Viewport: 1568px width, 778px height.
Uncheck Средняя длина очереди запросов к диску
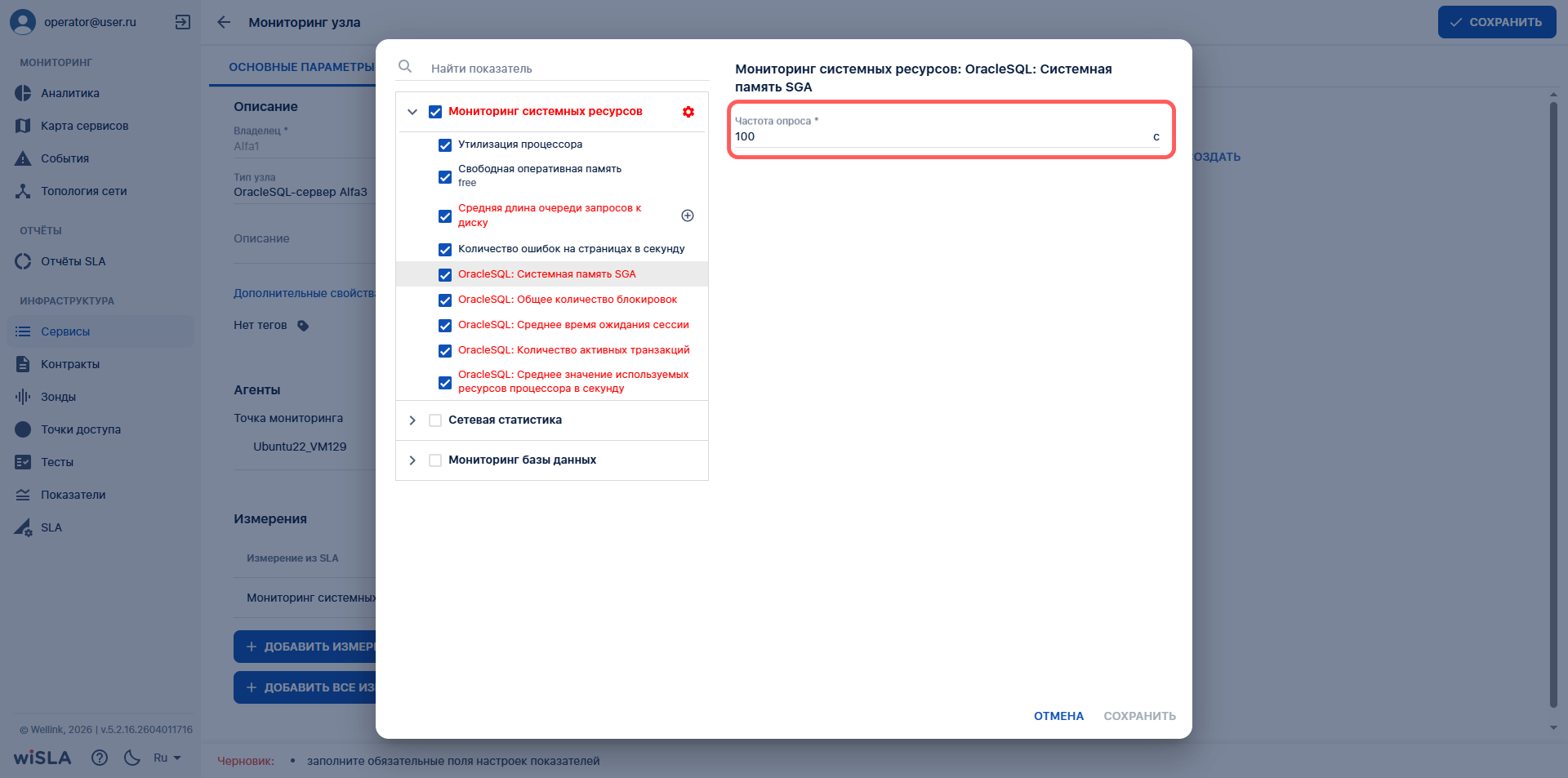point(445,216)
